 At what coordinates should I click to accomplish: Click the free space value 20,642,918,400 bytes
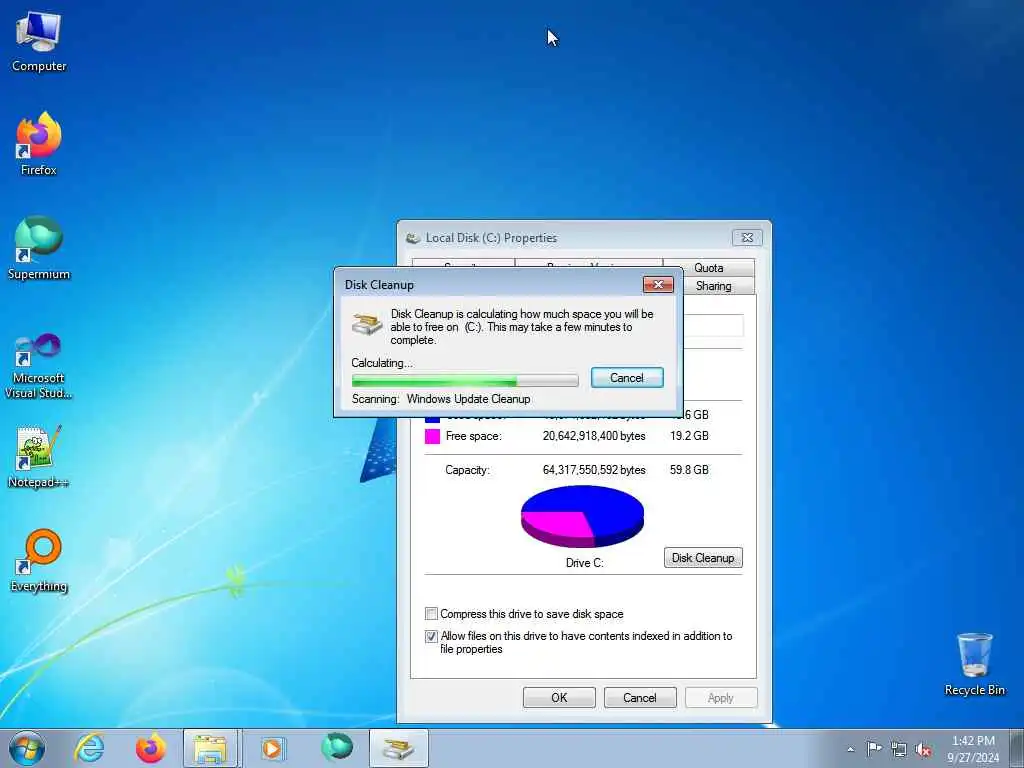(x=594, y=436)
